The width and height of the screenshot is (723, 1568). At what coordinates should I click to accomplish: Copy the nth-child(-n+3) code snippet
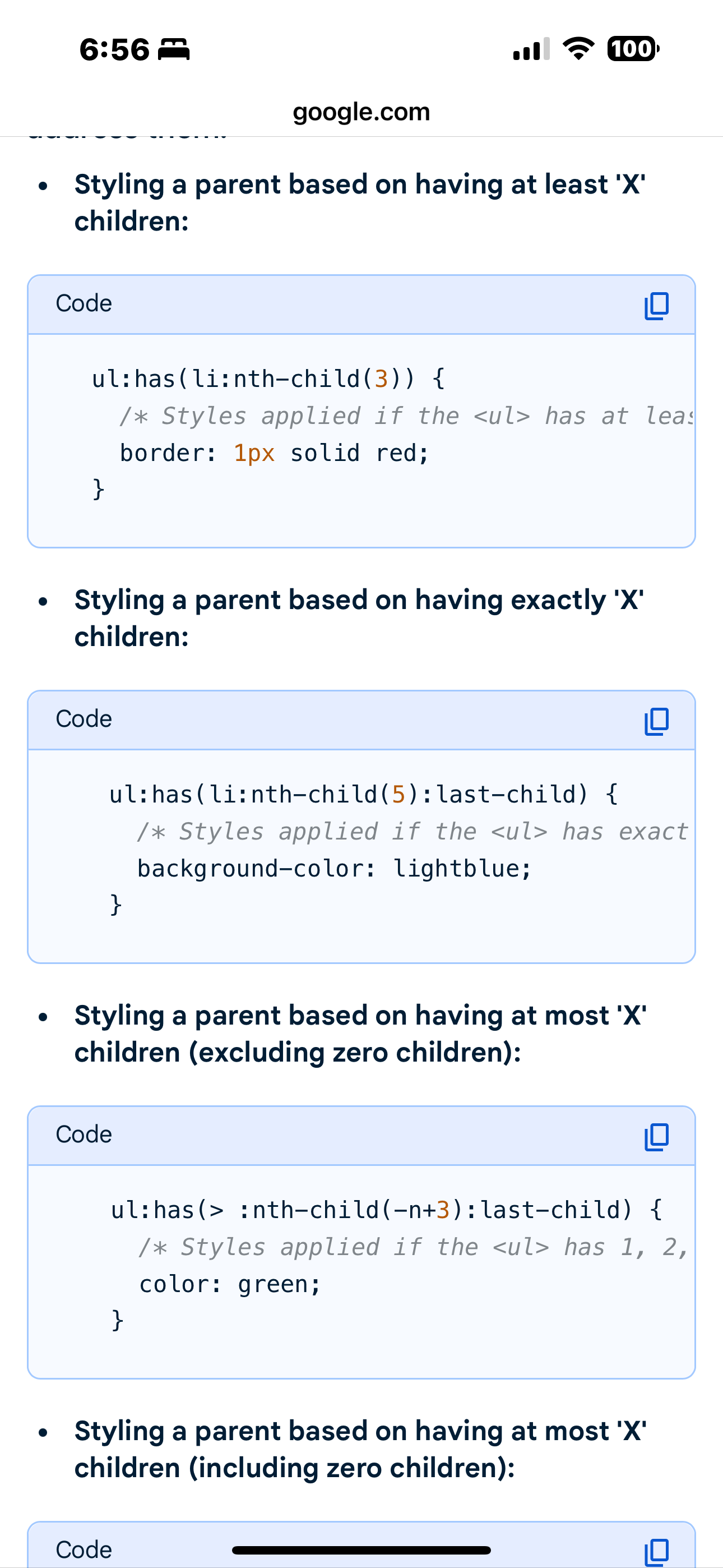point(656,1137)
